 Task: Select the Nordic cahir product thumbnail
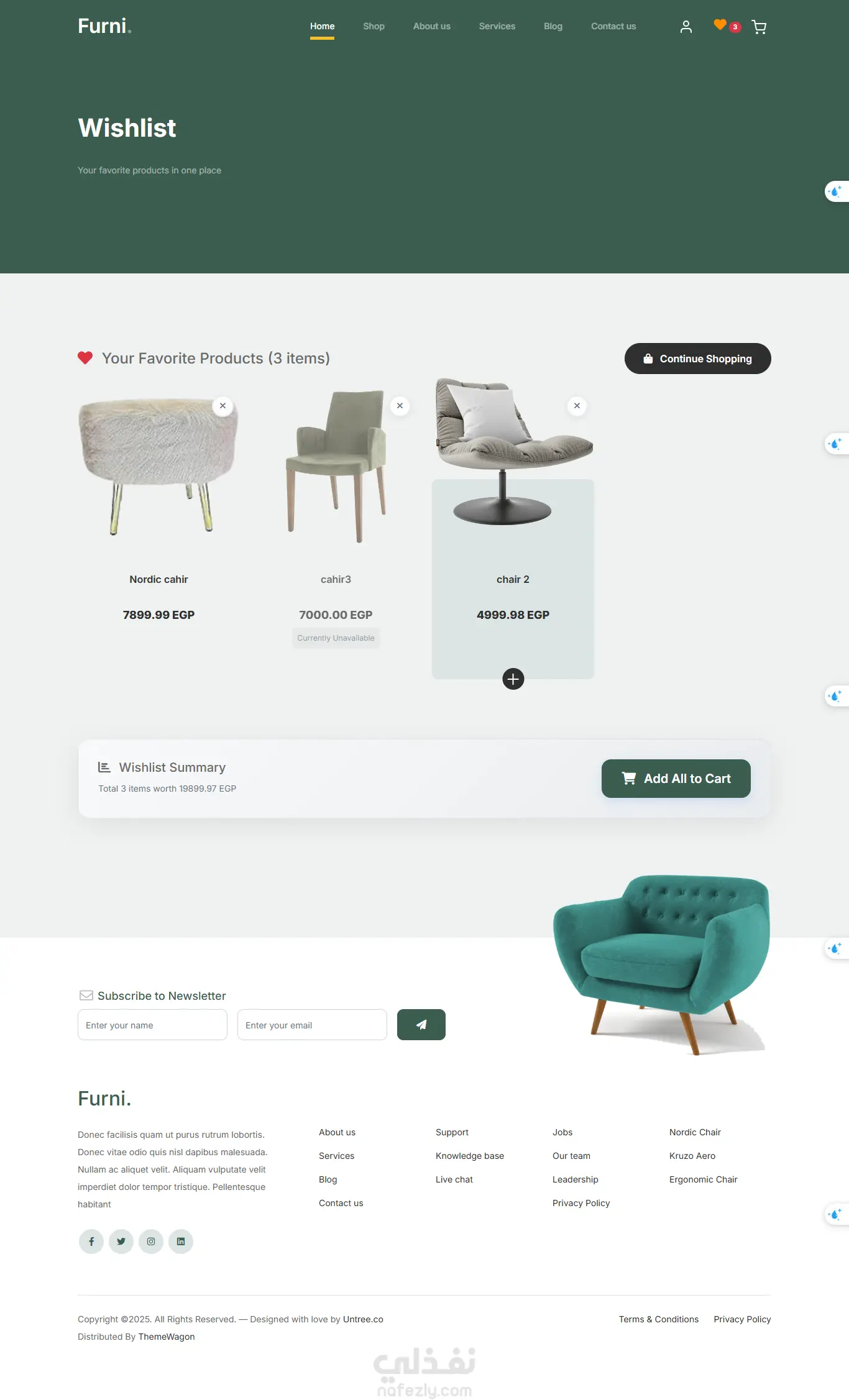pyautogui.click(x=158, y=466)
